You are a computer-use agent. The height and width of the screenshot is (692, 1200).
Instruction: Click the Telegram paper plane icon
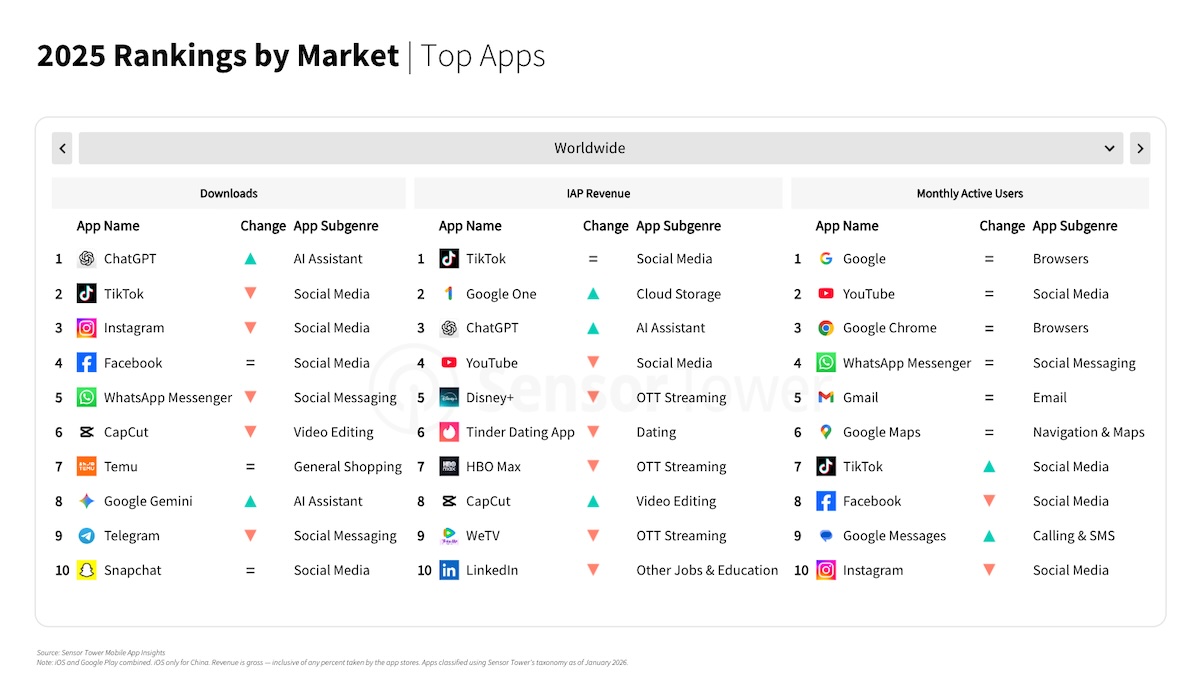pos(87,536)
